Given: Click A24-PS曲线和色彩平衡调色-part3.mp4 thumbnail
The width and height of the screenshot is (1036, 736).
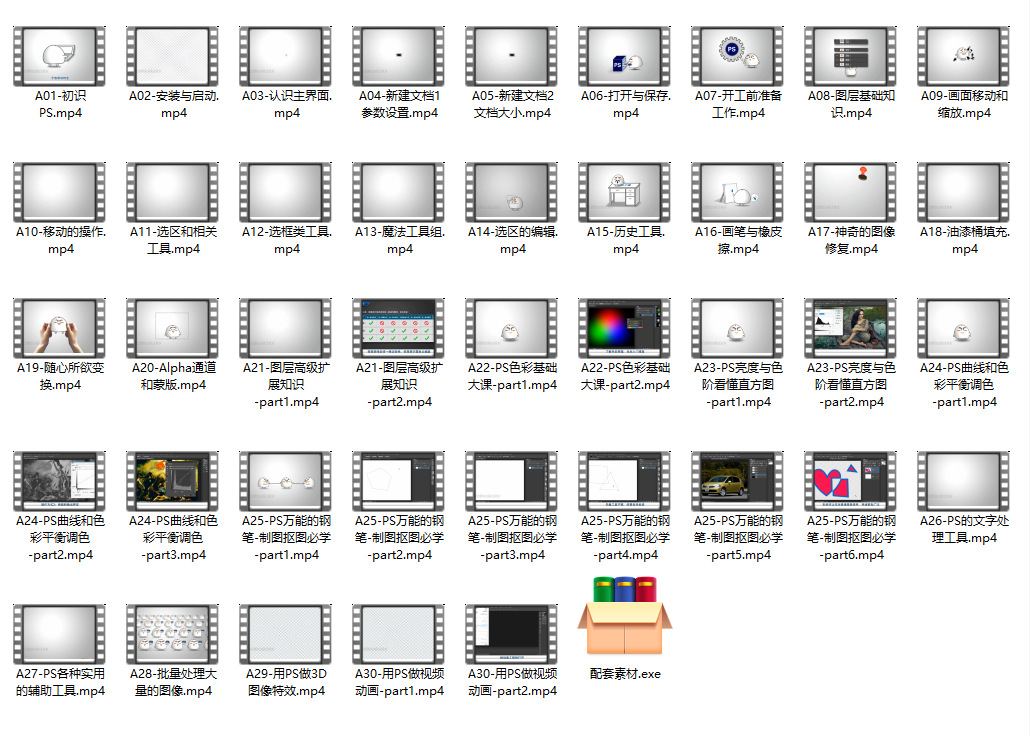Looking at the screenshot, I should 173,481.
